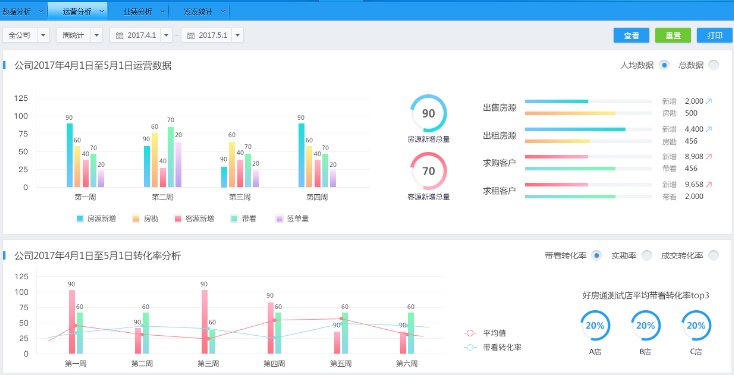Screen dimensions: 734x375
Task: Click the heading 公司2017年4月1日至5月1日运营数据
Action: tap(93, 66)
